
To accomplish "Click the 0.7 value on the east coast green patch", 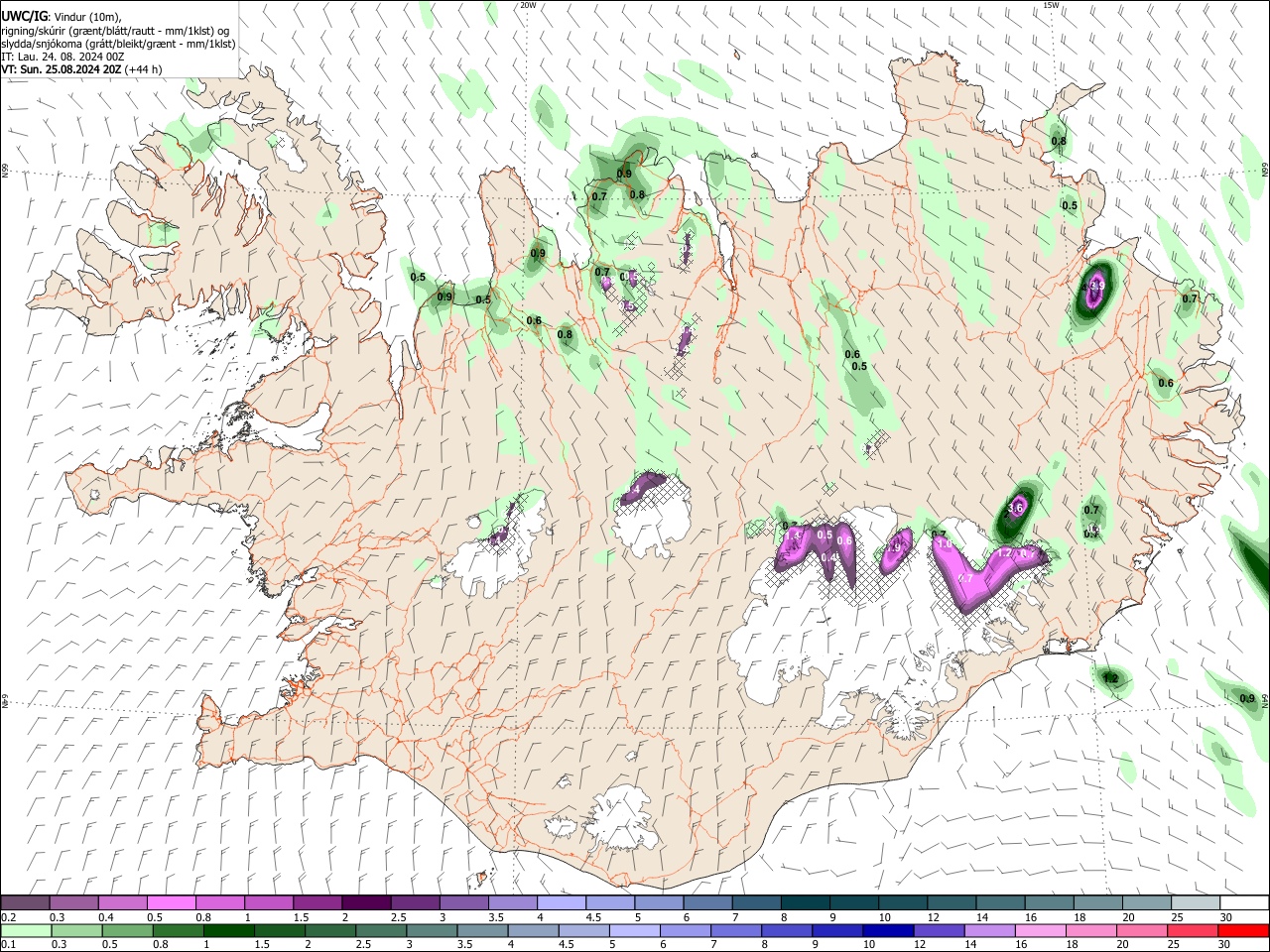I will pyautogui.click(x=1190, y=297).
